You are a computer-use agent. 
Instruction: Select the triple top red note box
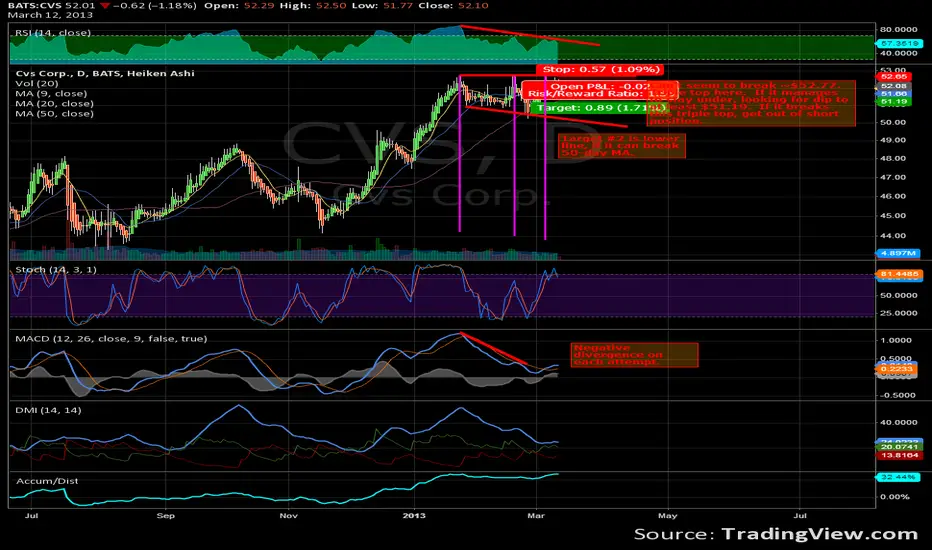(x=751, y=103)
